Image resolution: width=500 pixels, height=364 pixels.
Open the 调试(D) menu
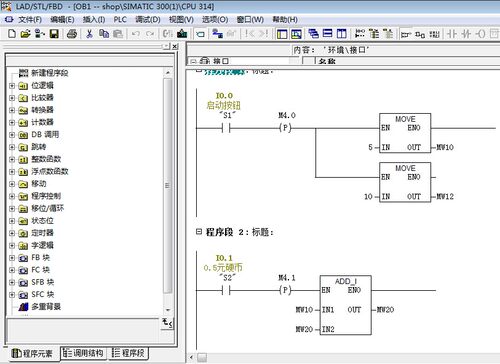point(148,20)
